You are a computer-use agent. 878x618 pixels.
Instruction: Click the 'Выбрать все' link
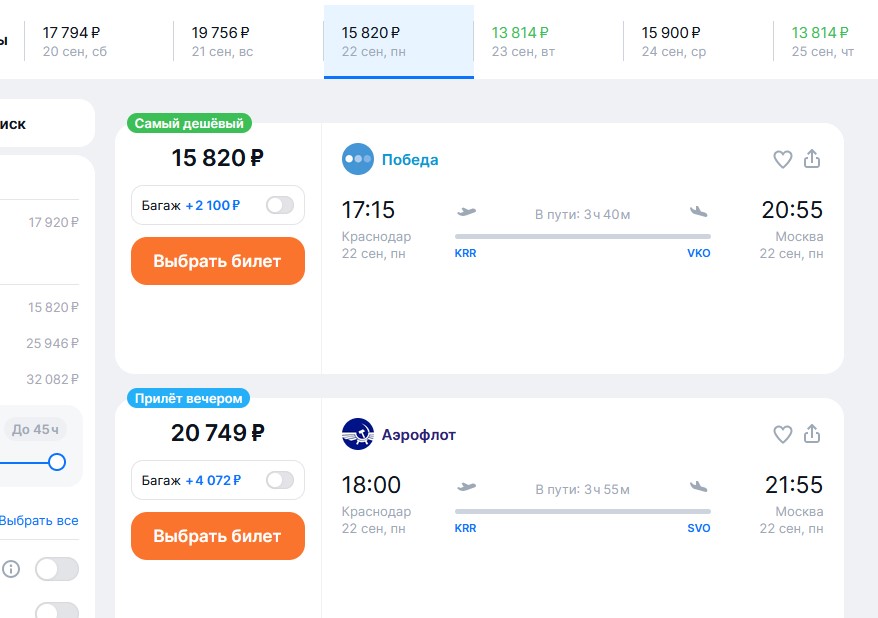click(39, 521)
